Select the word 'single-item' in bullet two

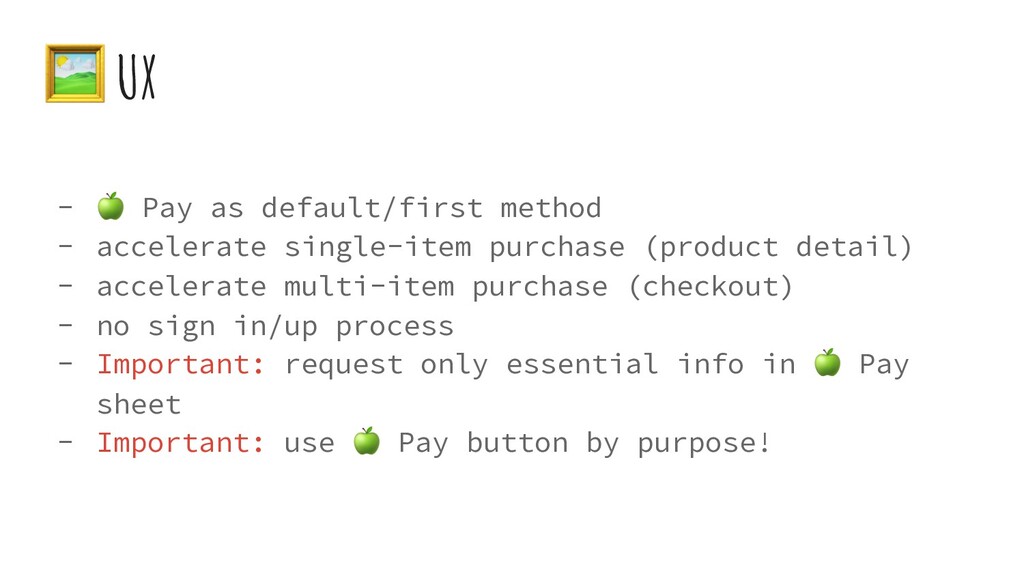click(377, 248)
